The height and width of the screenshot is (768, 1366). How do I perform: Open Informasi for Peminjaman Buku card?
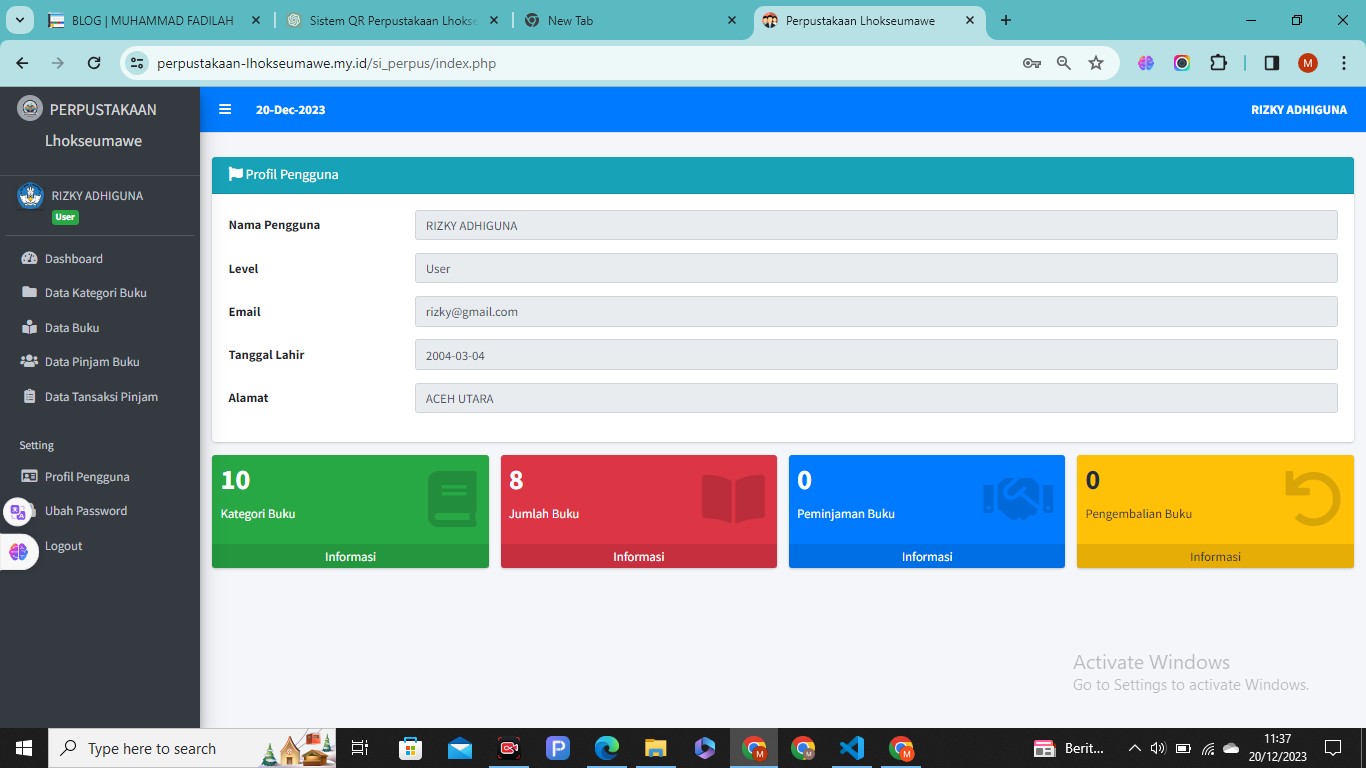tap(926, 557)
